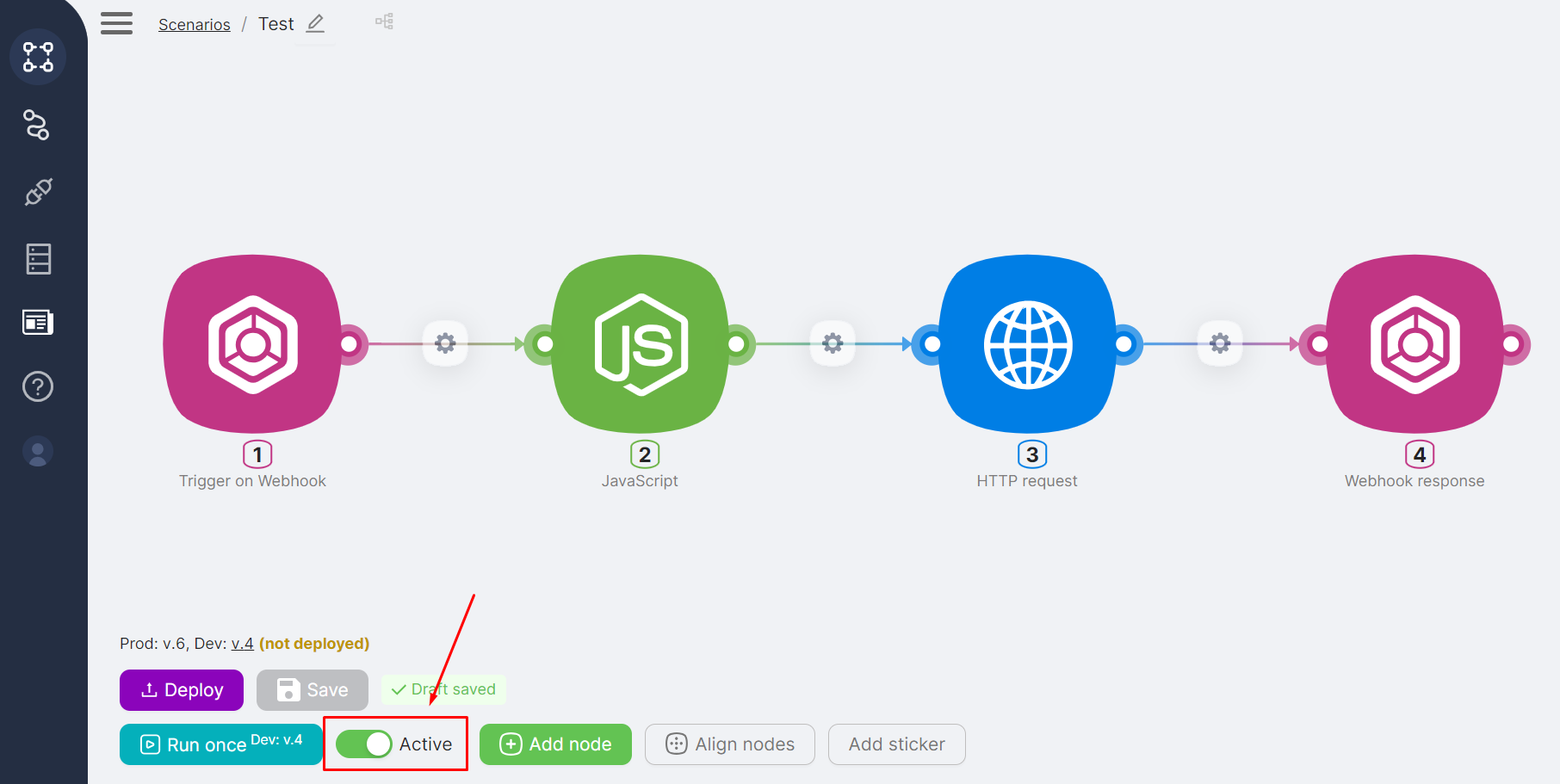Screen dimensions: 1560x784
Task: Click the scenario tree structure icon
Action: coord(384,22)
